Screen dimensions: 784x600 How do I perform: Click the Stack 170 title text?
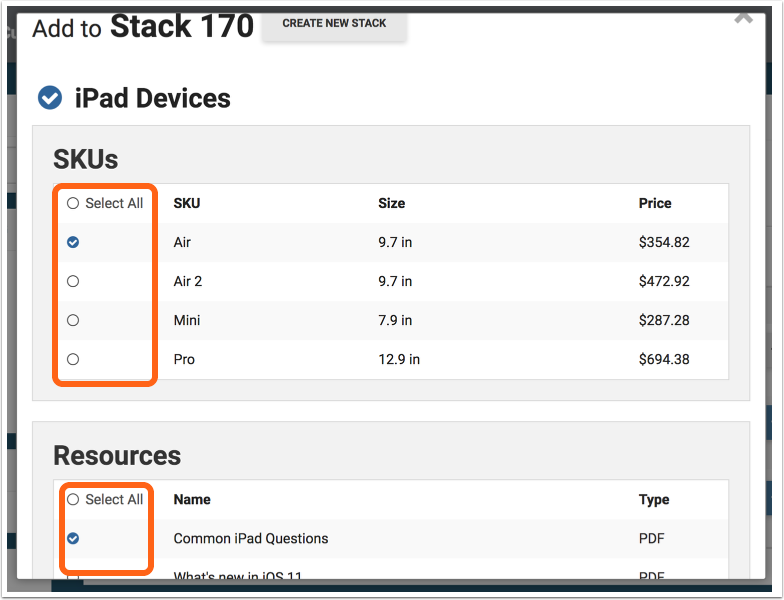click(182, 26)
